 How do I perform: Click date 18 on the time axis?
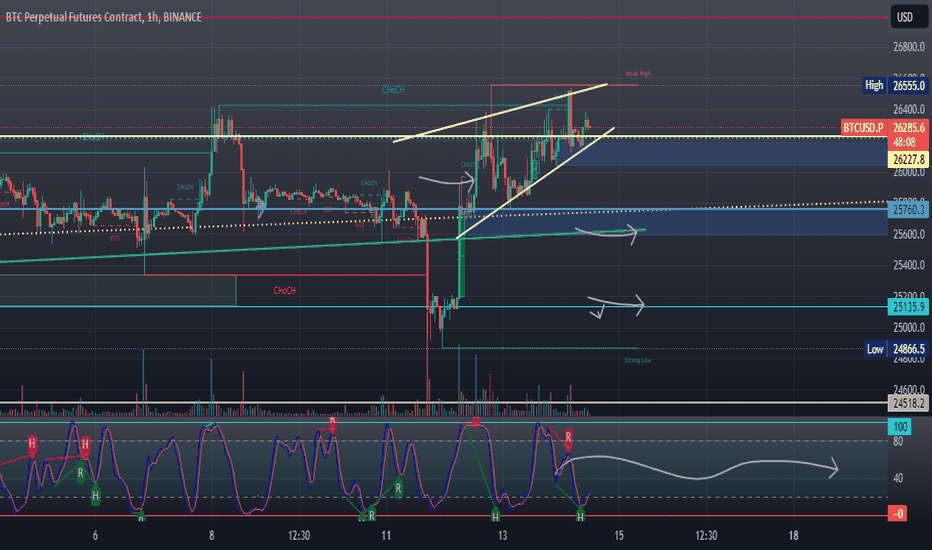click(x=794, y=536)
